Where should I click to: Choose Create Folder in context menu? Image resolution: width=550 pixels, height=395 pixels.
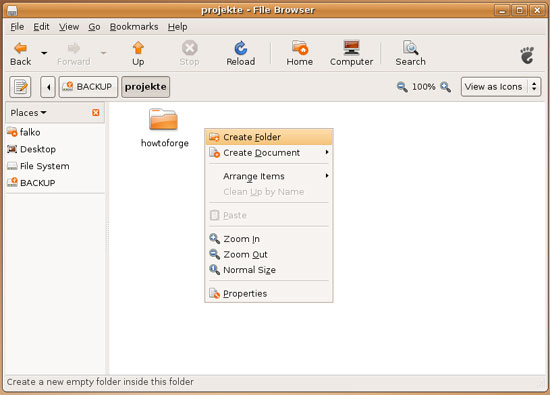point(269,137)
